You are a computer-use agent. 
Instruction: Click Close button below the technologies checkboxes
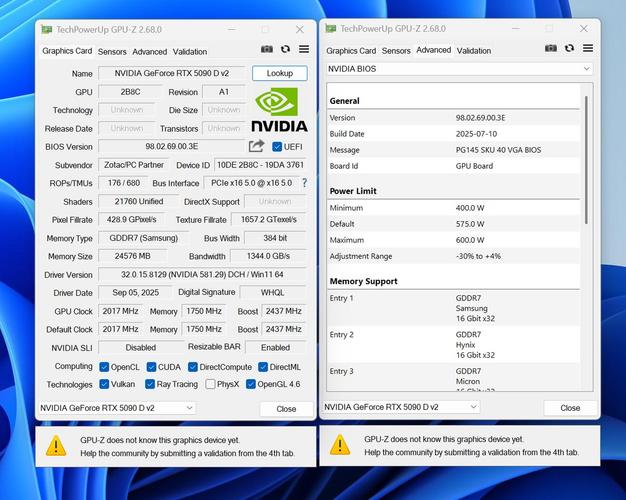click(286, 409)
